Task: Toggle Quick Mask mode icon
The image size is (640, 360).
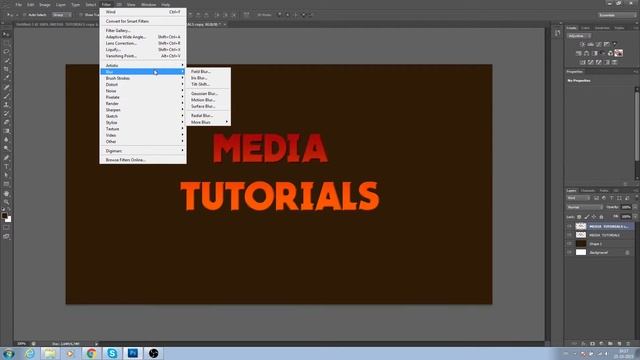Action: (x=6, y=228)
